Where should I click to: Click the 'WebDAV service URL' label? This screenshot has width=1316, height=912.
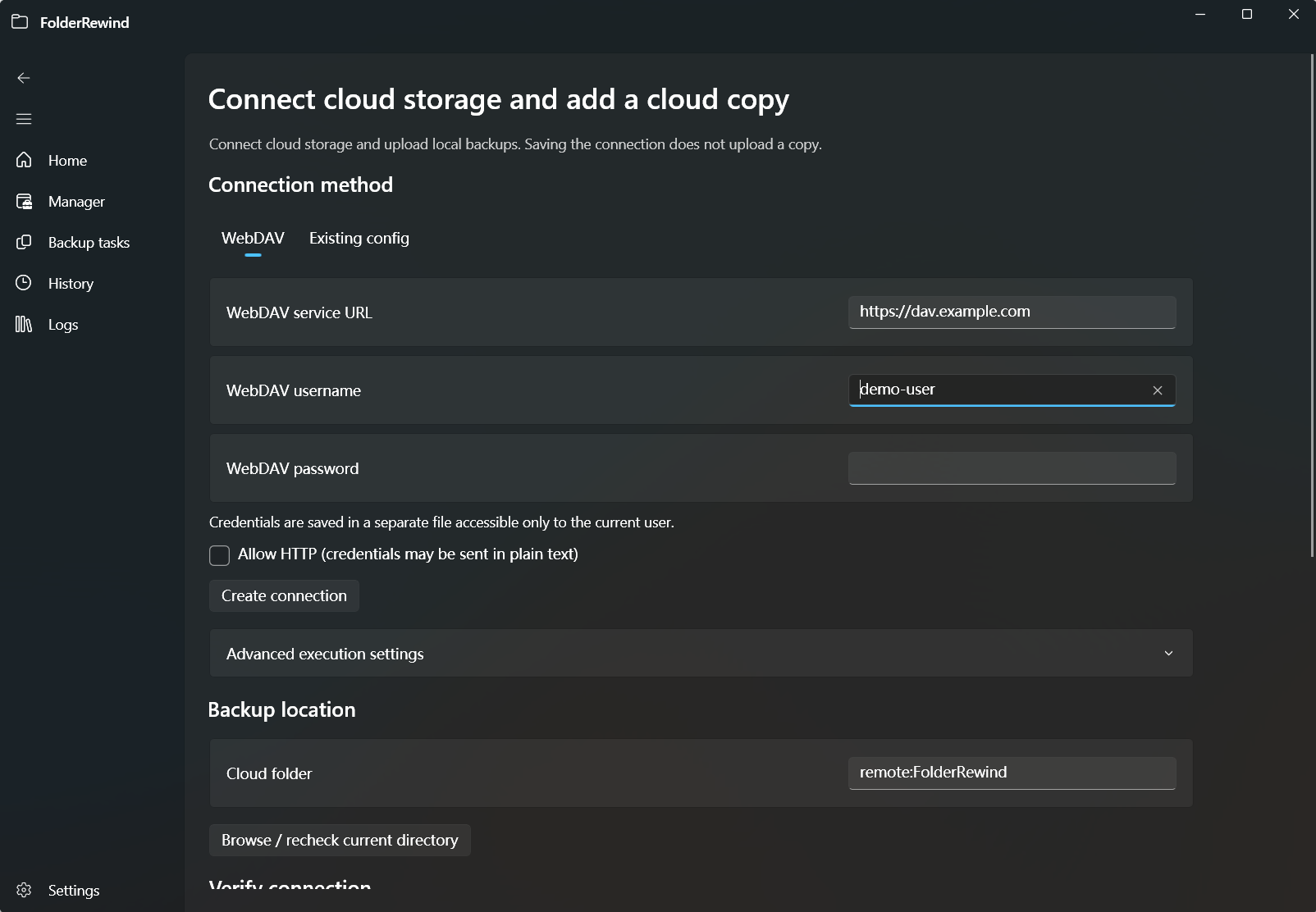click(299, 312)
